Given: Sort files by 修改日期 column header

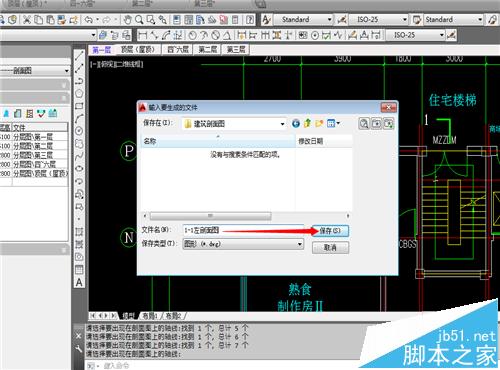Looking at the screenshot, I should (x=323, y=141).
